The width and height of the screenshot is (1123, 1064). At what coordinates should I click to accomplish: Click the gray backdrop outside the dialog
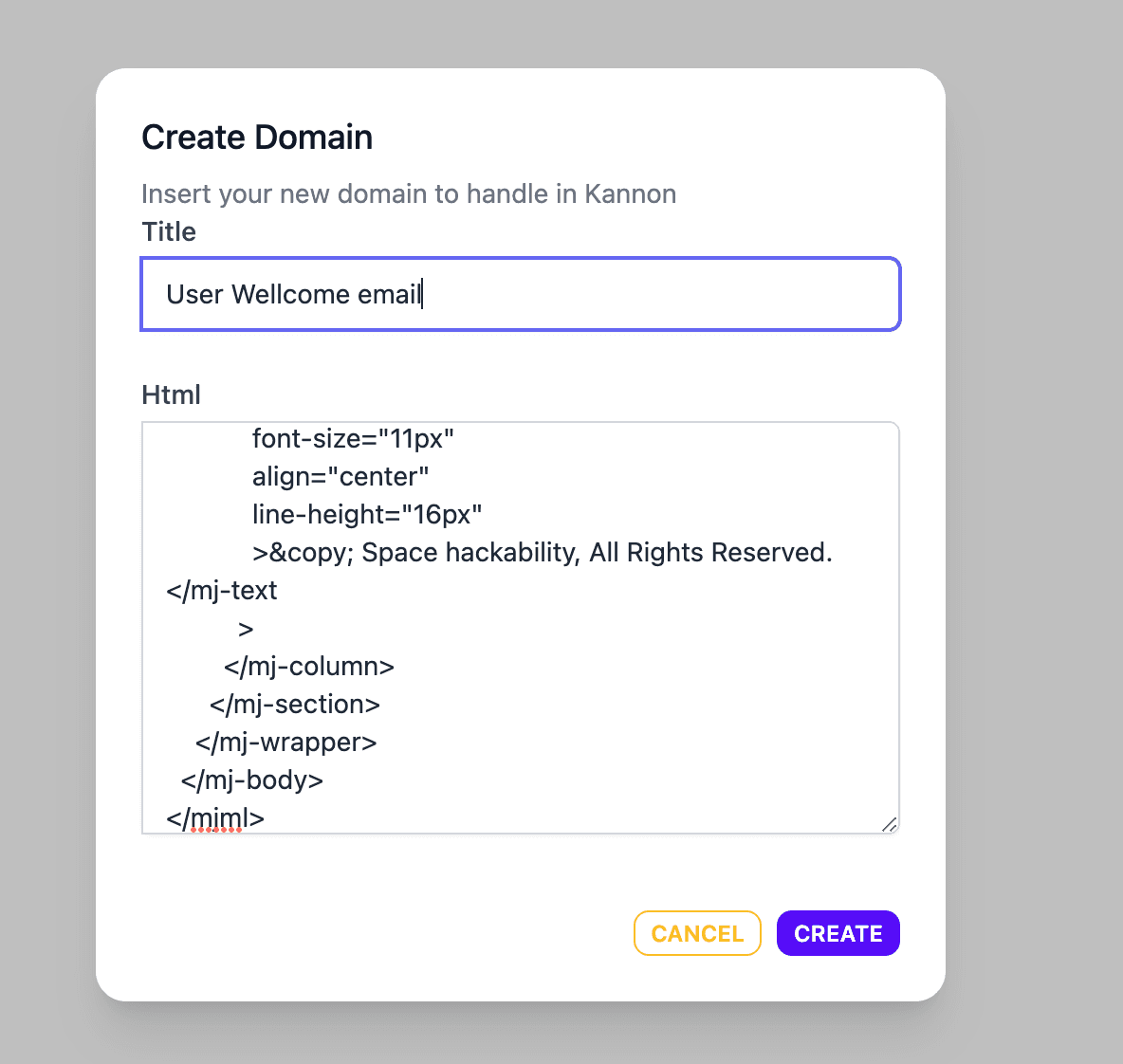tap(1031, 502)
